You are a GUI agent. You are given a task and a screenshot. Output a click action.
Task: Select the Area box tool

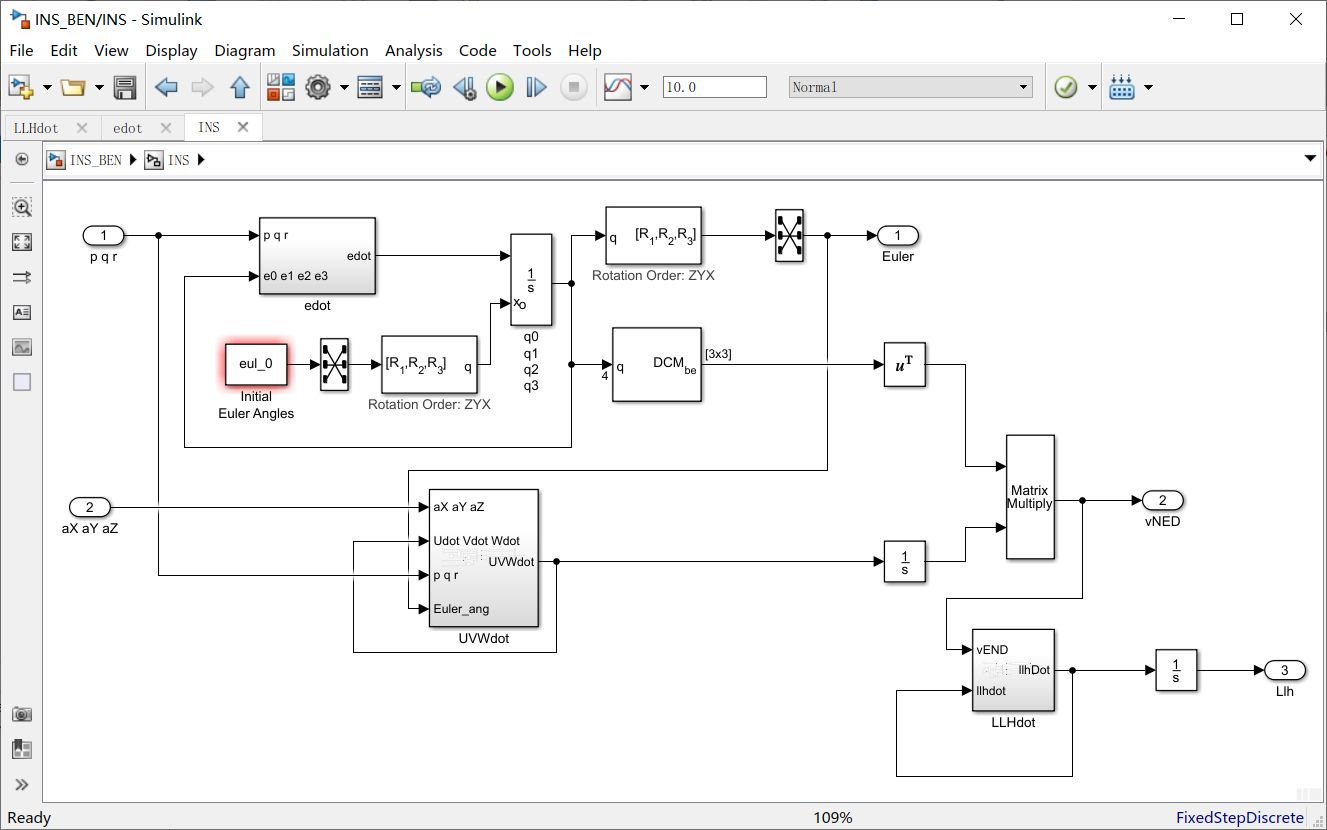22,382
